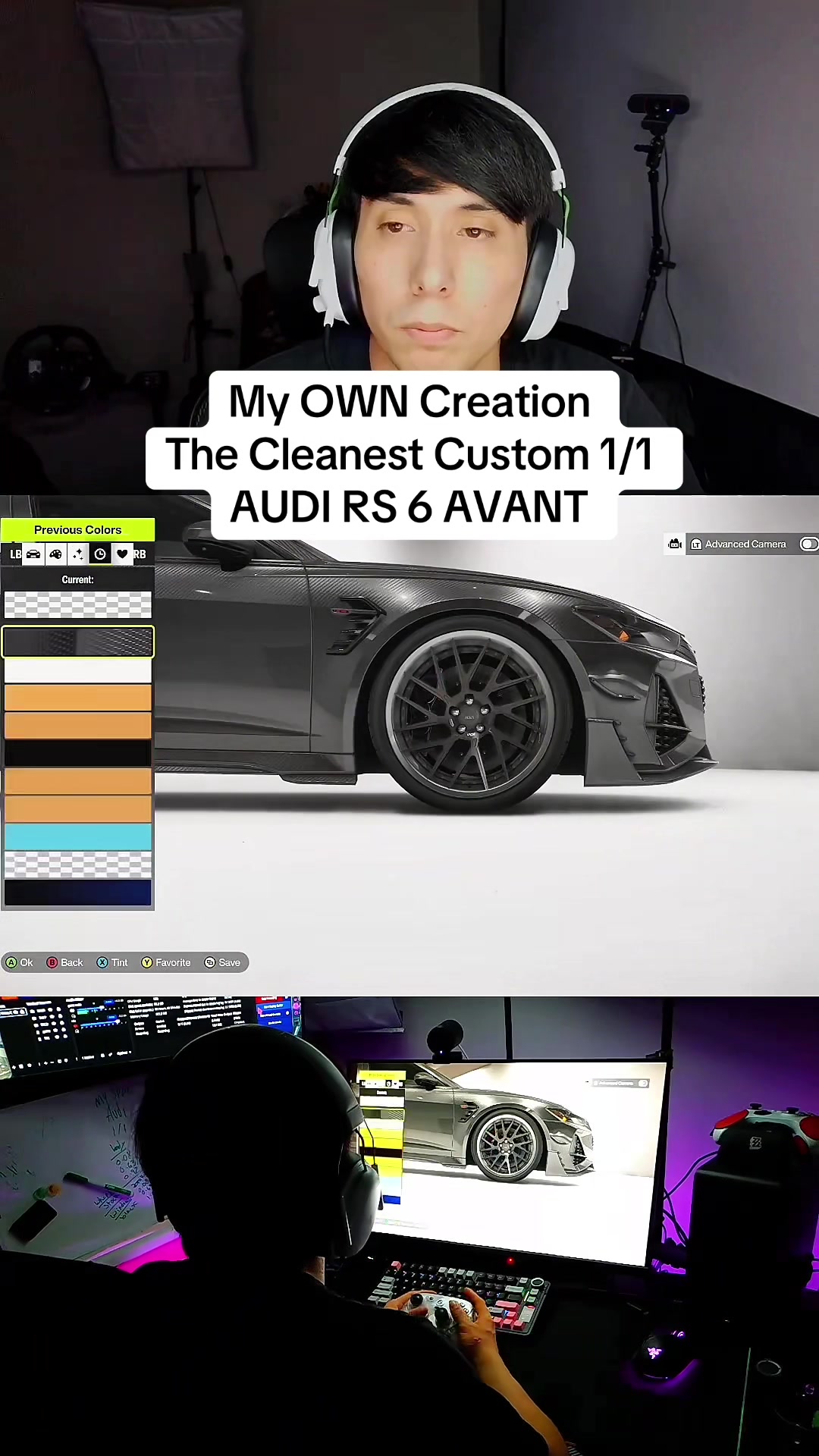
Task: Pick the white color swatch
Action: (x=78, y=670)
